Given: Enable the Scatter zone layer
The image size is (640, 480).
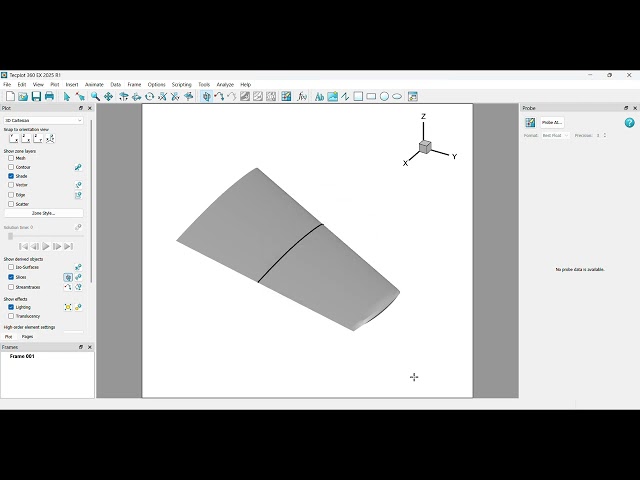Looking at the screenshot, I should 11,204.
